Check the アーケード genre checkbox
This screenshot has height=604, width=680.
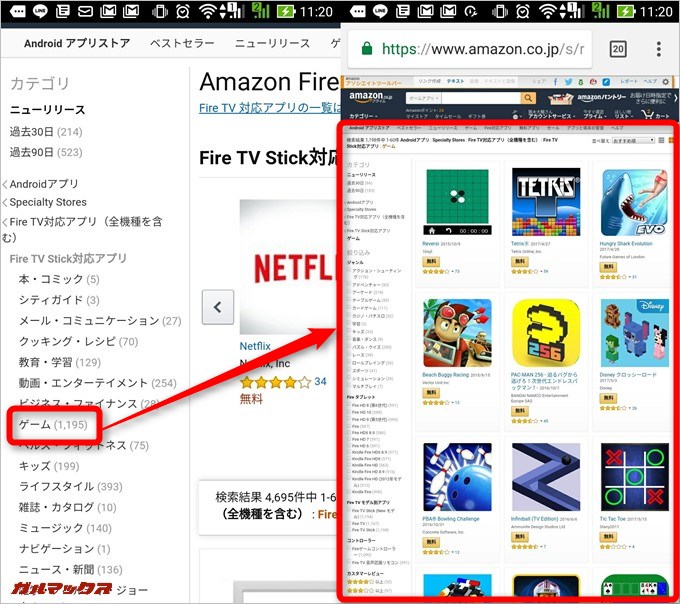point(349,292)
